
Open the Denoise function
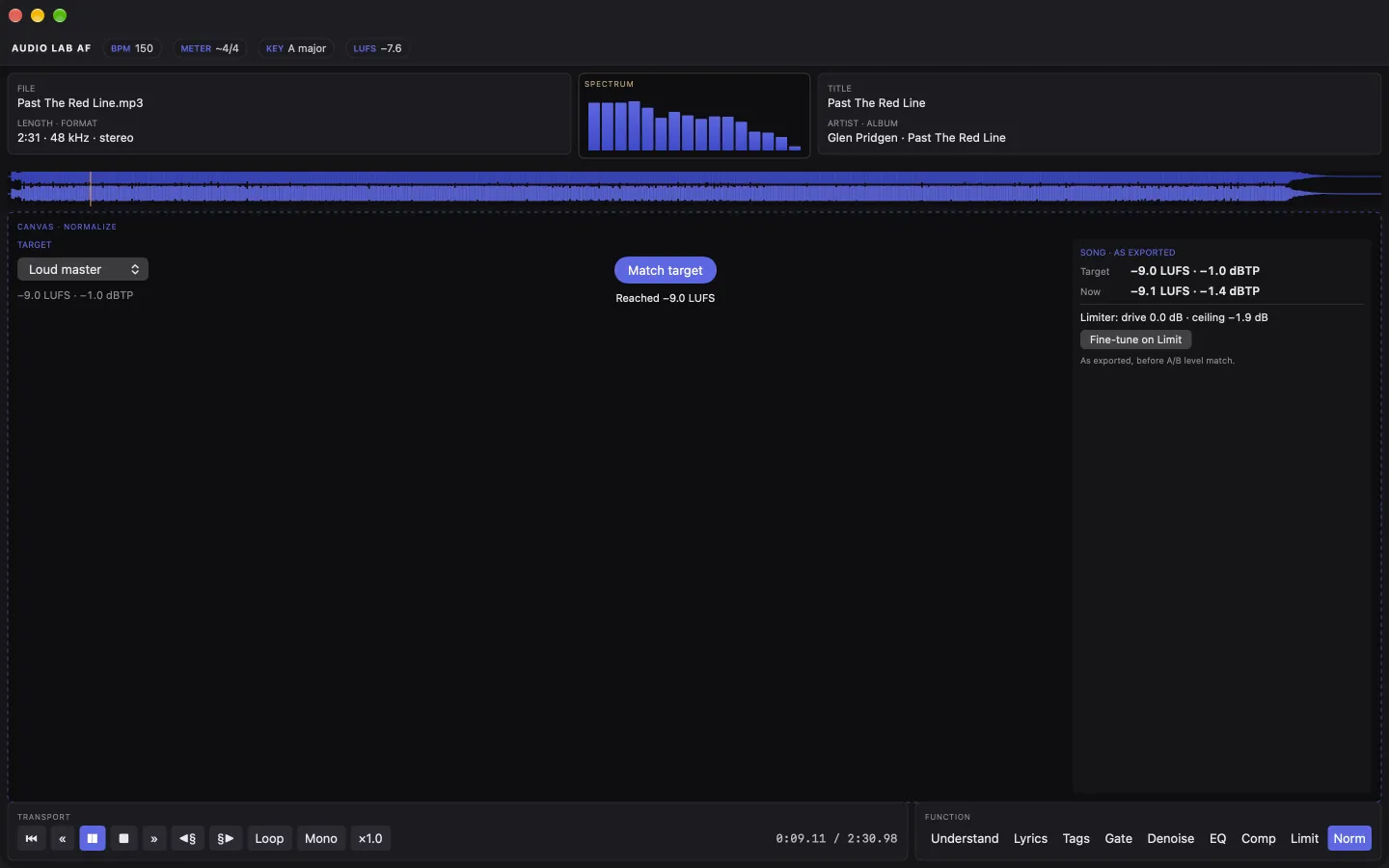[1170, 838]
